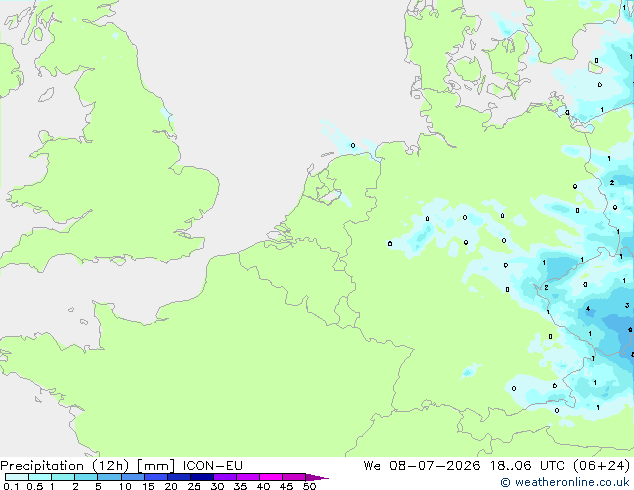Image resolution: width=634 pixels, height=490 pixels.
Task: Click the '(06+24)' forecast run text
Action: coord(602,466)
